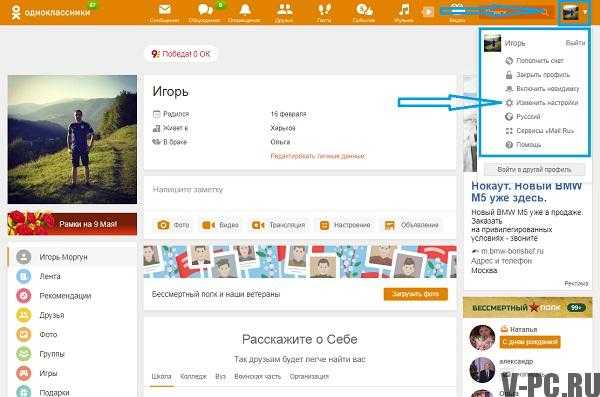
Task: Click Друзья icon in left sidebar
Action: coord(24,315)
